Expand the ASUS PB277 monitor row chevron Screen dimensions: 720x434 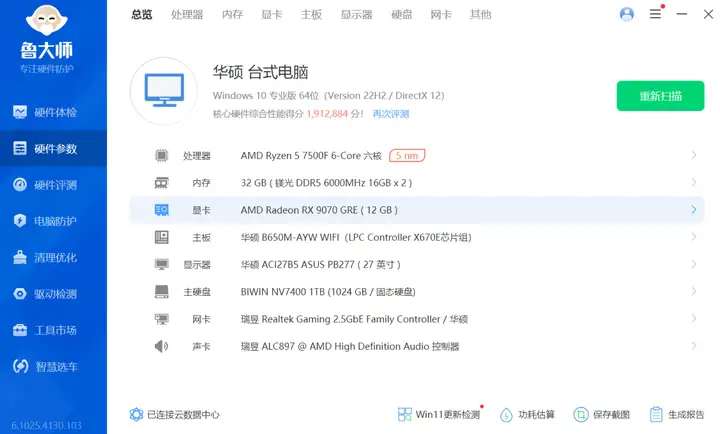coord(694,264)
